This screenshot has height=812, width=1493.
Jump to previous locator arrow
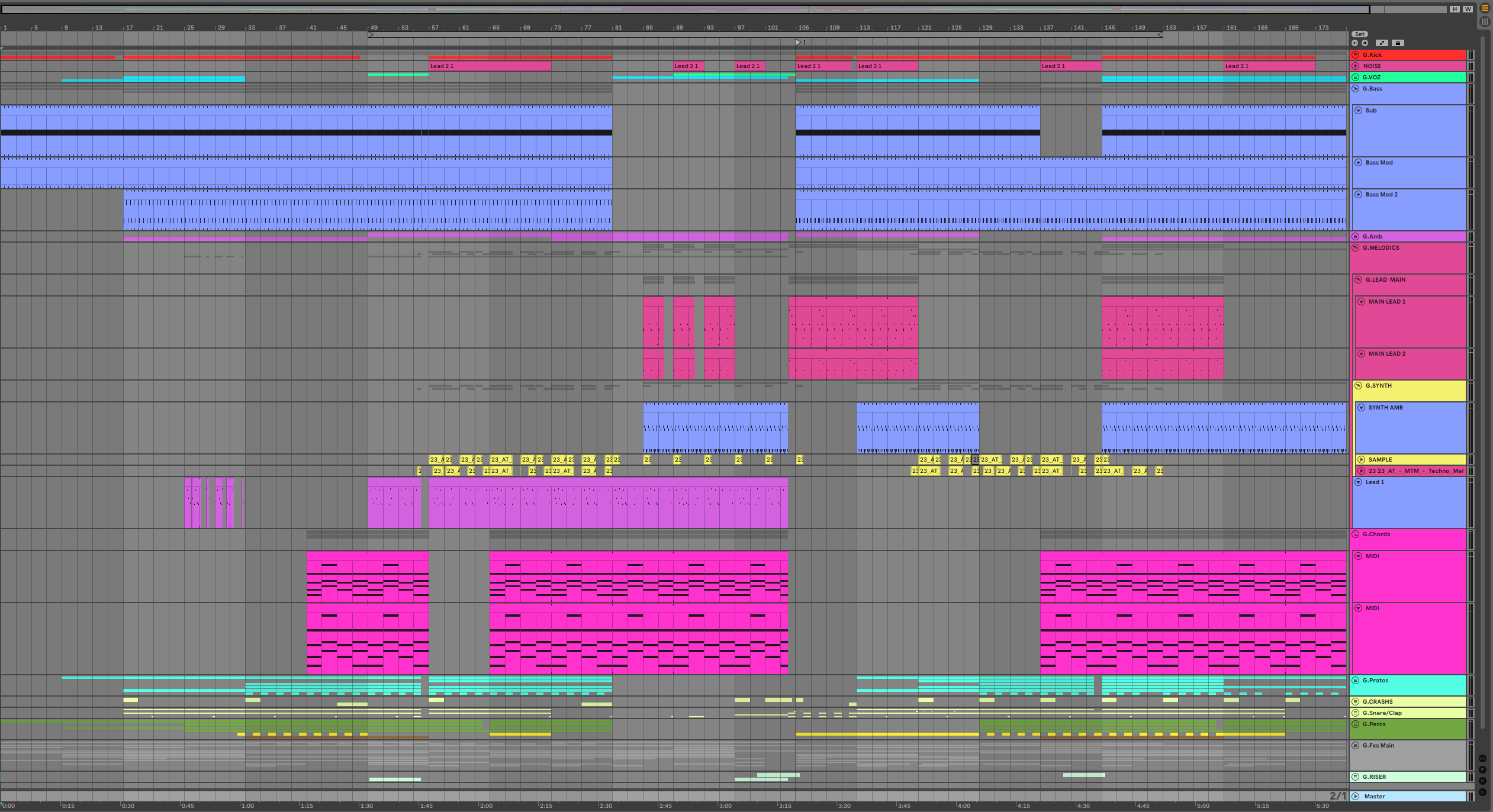1355,43
